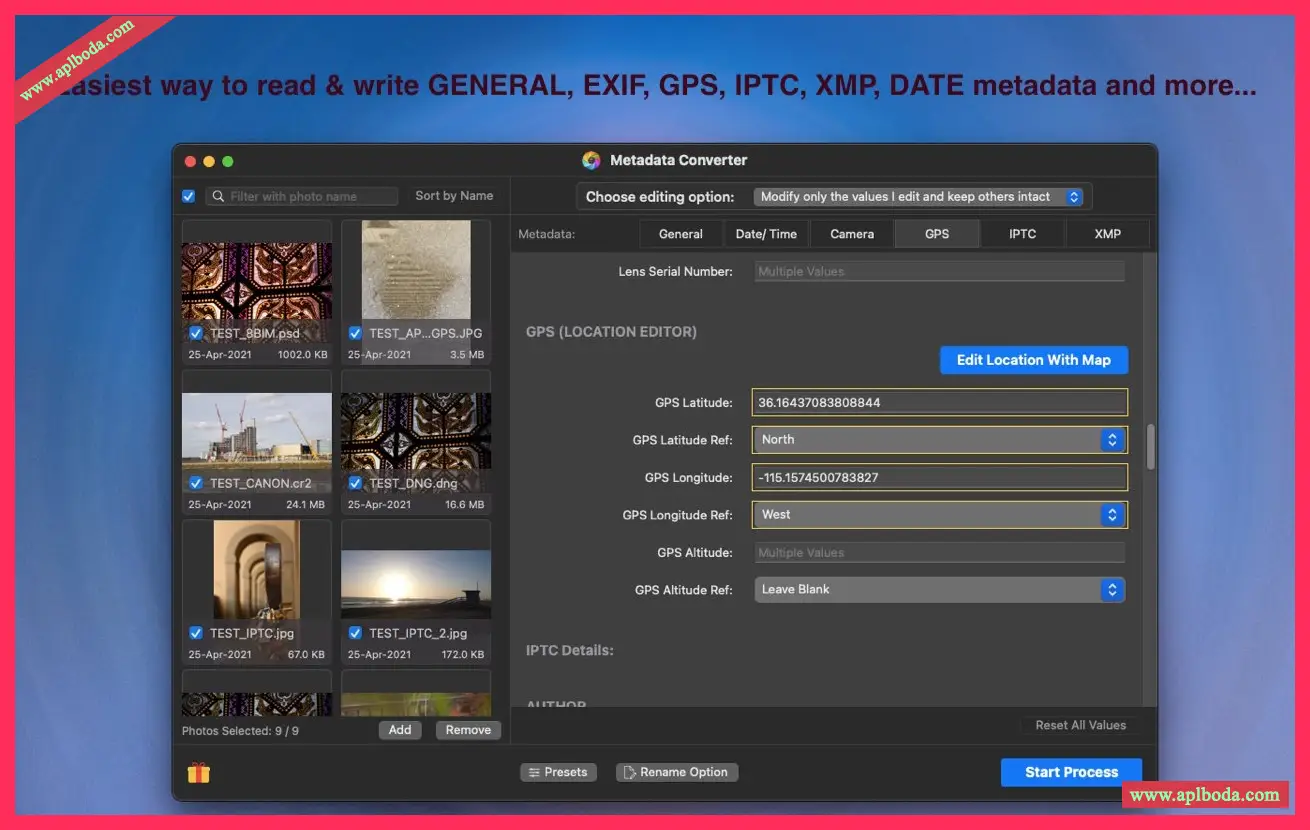Open the editing option dropdown
1310x830 pixels.
919,197
